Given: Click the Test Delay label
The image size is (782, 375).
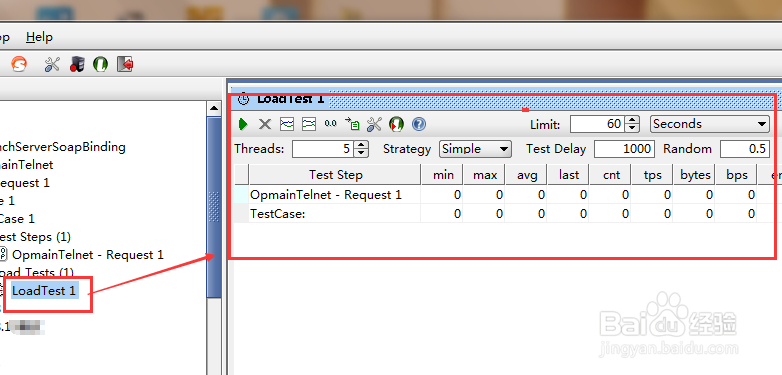Looking at the screenshot, I should coord(556,149).
